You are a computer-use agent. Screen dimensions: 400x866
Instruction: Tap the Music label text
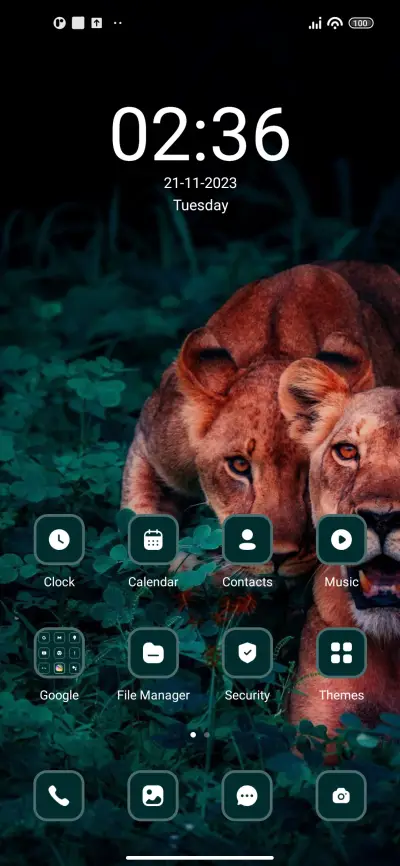pyautogui.click(x=341, y=582)
